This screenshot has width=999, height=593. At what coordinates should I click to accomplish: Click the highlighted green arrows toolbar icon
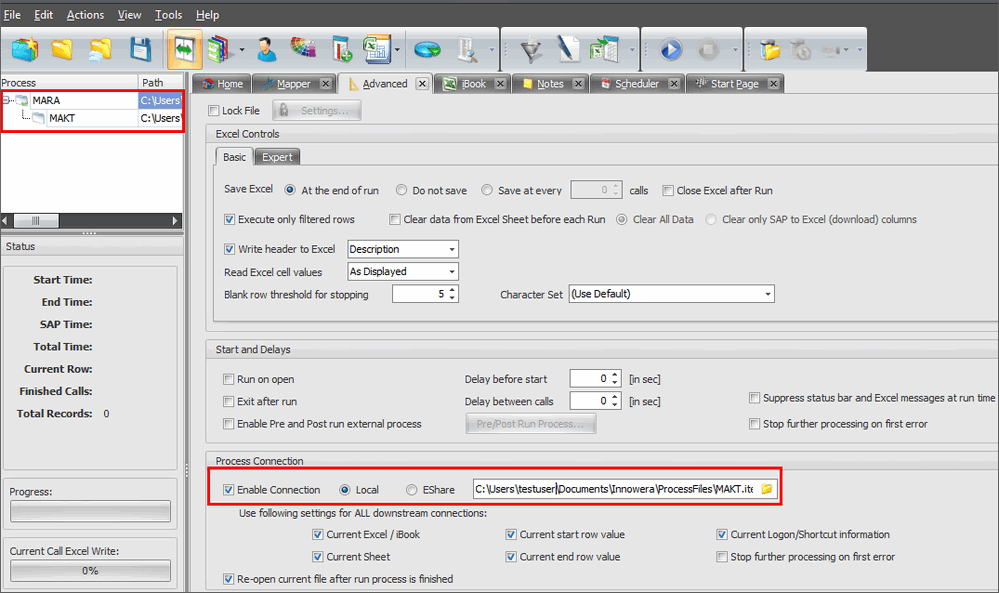tap(184, 49)
